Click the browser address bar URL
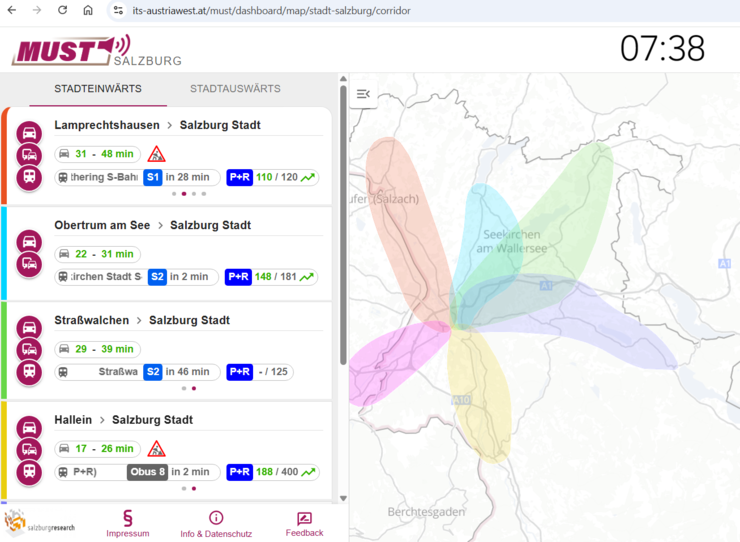Viewport: 740px width, 542px height. click(x=271, y=10)
